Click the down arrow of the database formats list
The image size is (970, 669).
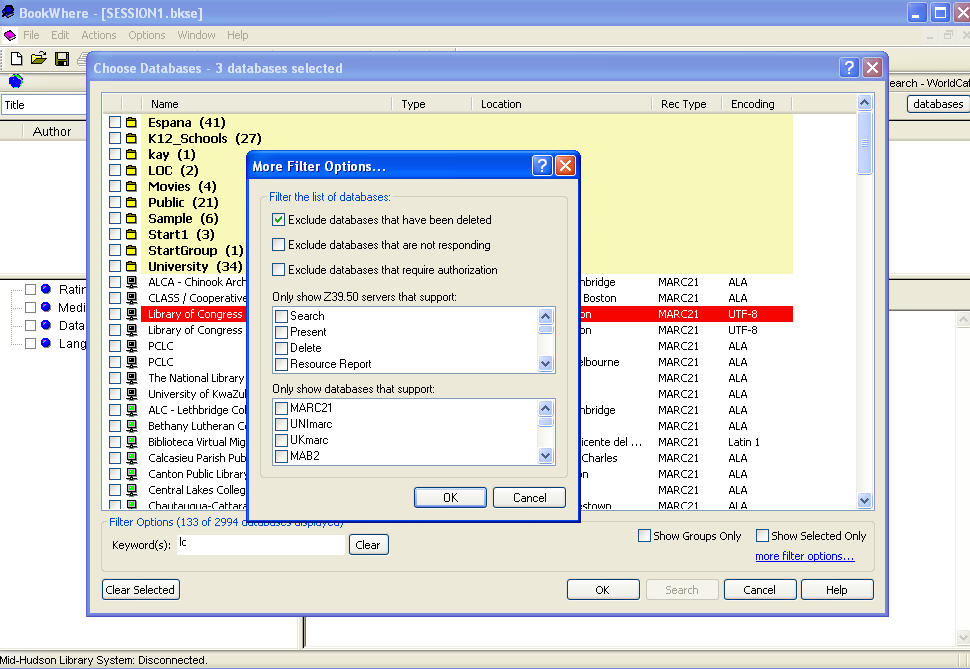[545, 456]
